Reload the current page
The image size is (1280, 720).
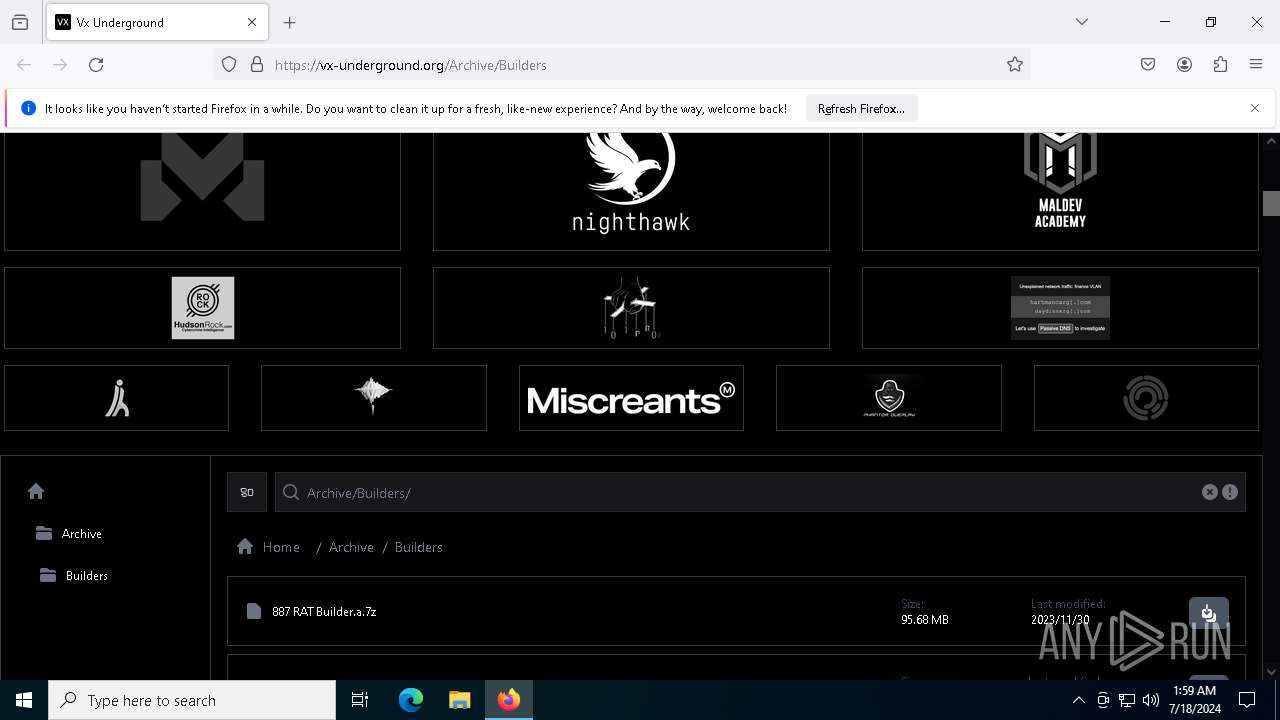tap(96, 65)
